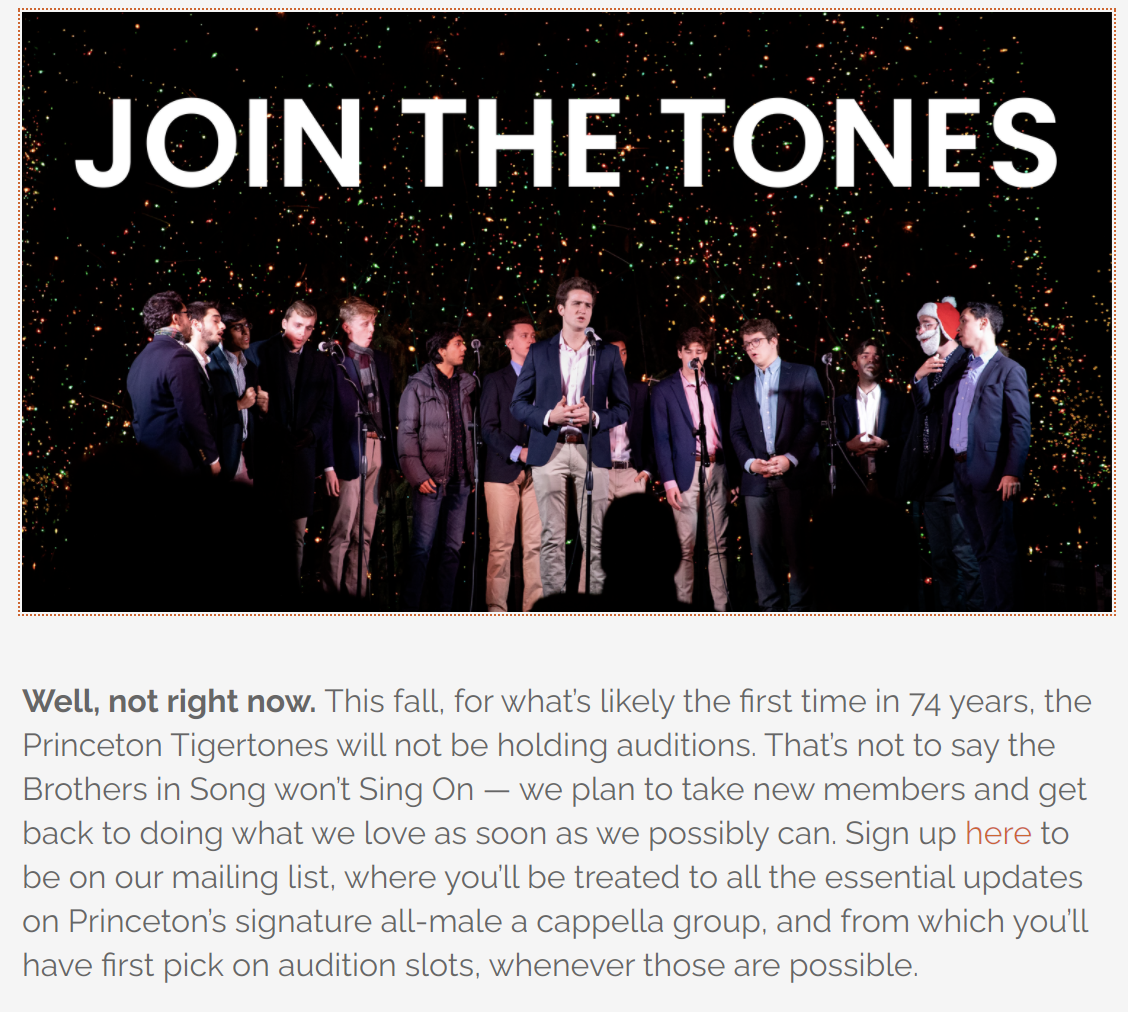Viewport: 1128px width, 1012px height.
Task: Click the singer with glasses in light blue shirt
Action: click(x=771, y=460)
